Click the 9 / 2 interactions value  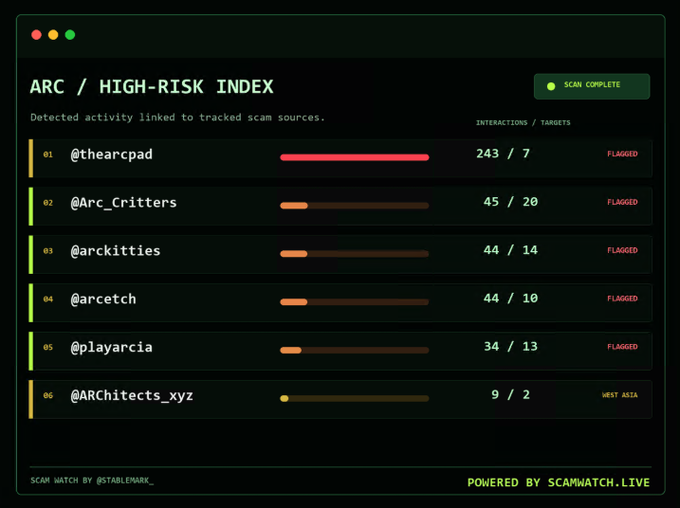511,394
